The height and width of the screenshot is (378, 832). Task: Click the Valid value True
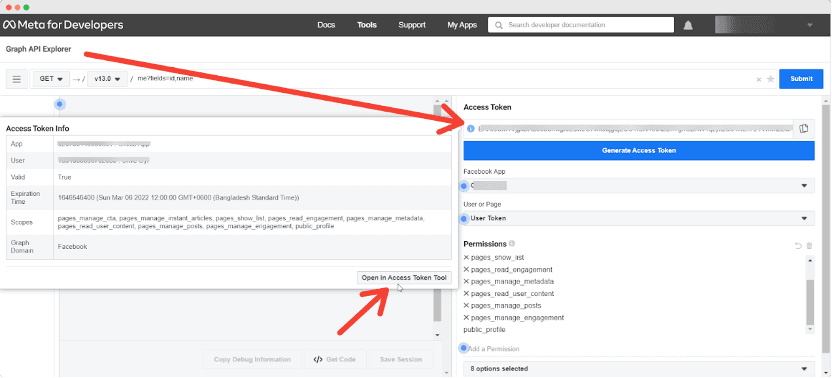pyautogui.click(x=64, y=177)
